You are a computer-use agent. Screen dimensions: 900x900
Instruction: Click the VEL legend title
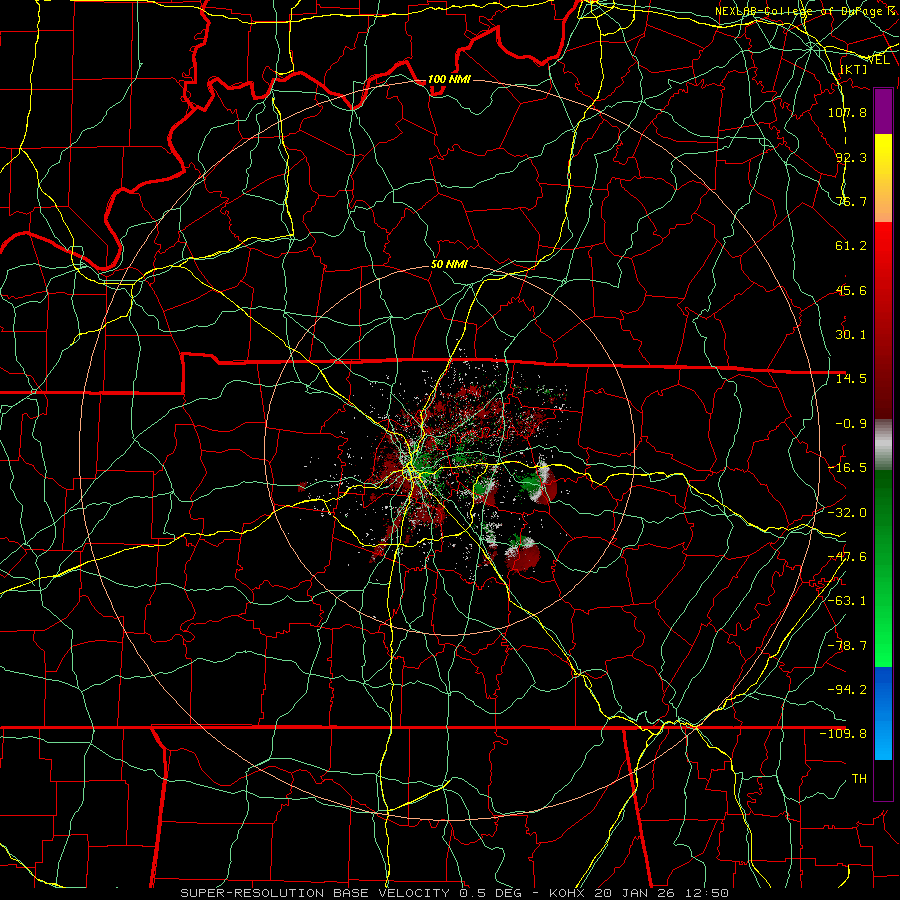[x=879, y=60]
